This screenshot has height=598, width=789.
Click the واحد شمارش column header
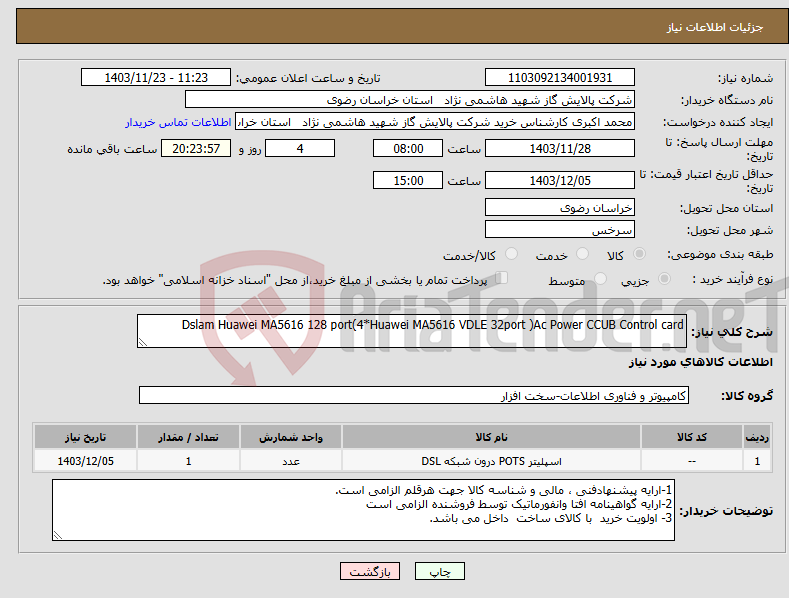(291, 437)
